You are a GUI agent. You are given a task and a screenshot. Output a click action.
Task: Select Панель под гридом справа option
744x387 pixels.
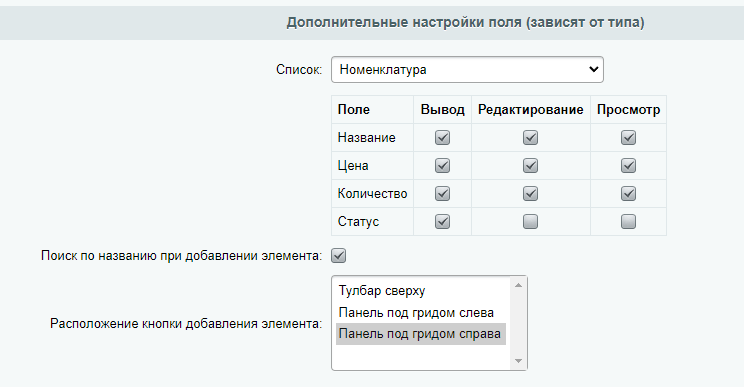[421, 334]
